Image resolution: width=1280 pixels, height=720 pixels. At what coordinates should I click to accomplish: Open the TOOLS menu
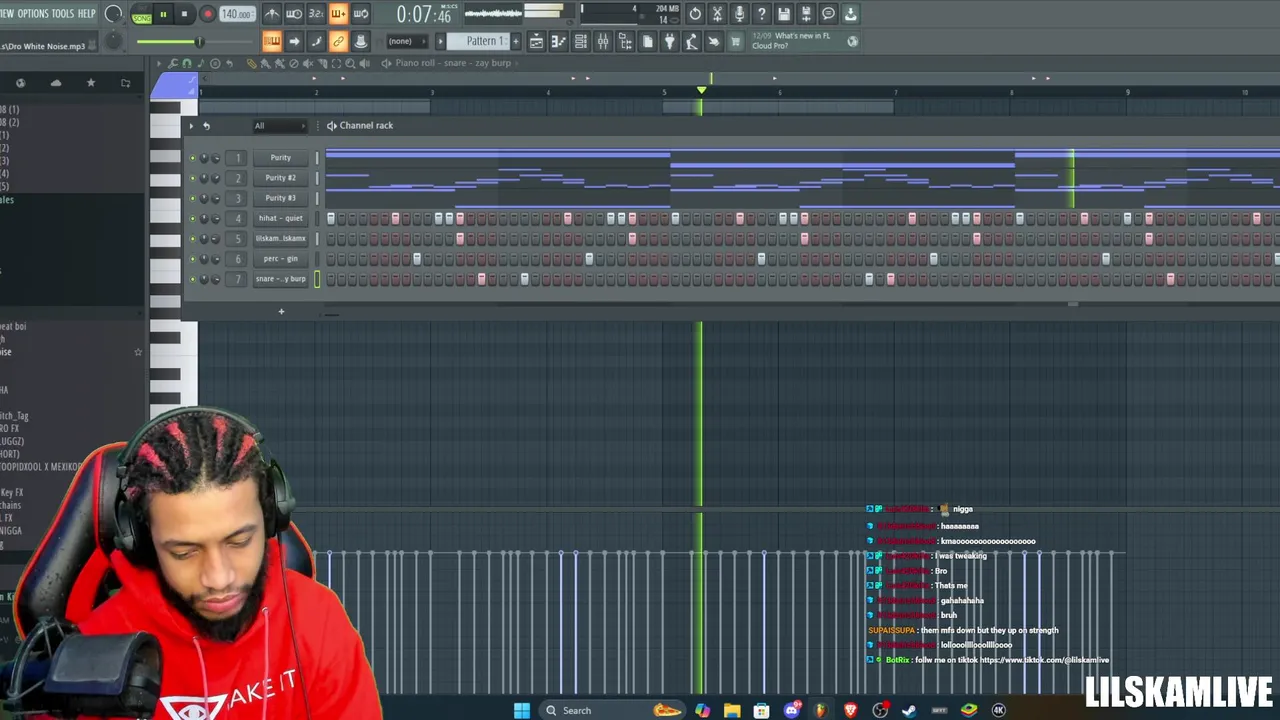click(x=62, y=14)
